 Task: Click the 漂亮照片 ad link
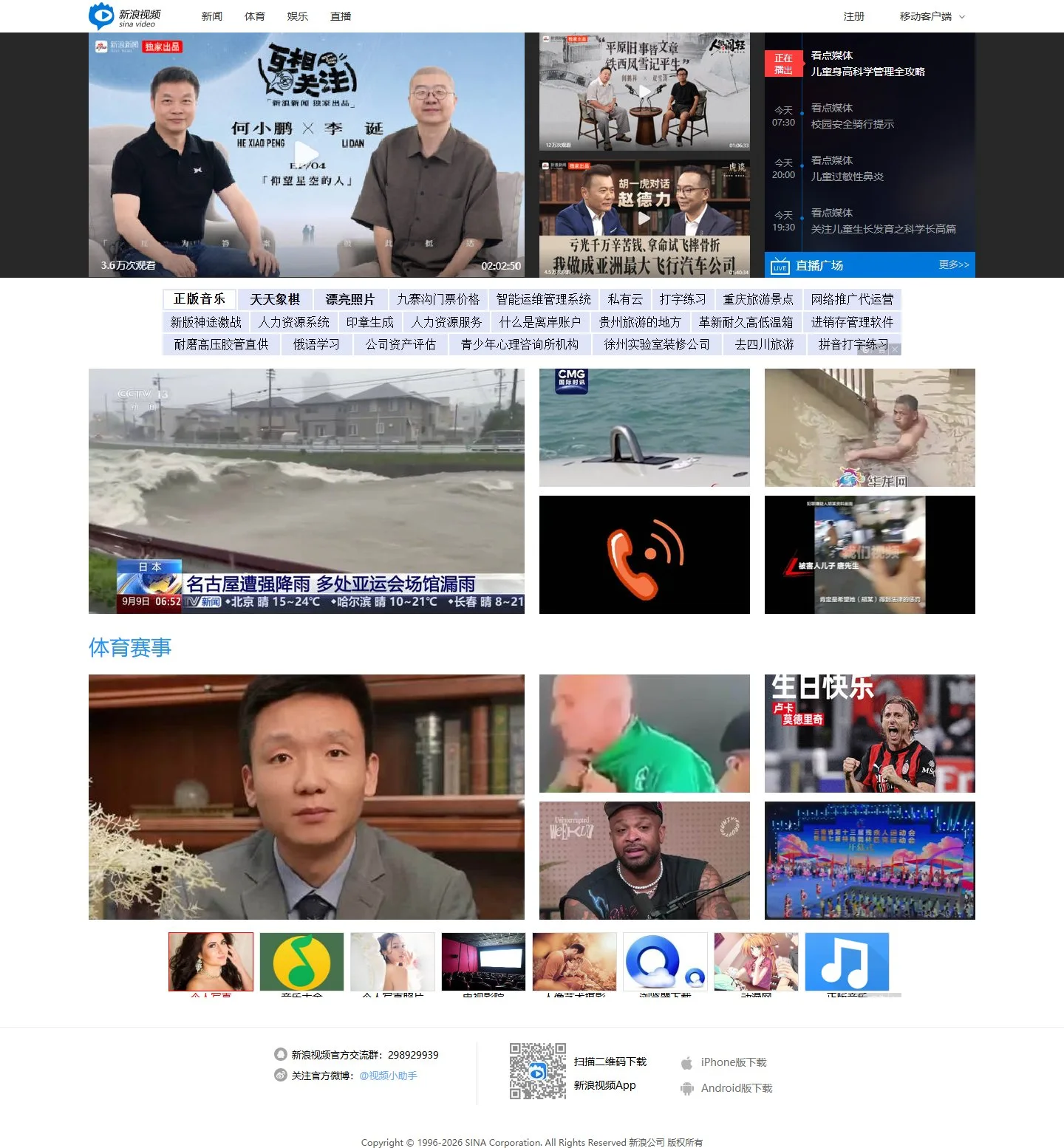point(350,299)
